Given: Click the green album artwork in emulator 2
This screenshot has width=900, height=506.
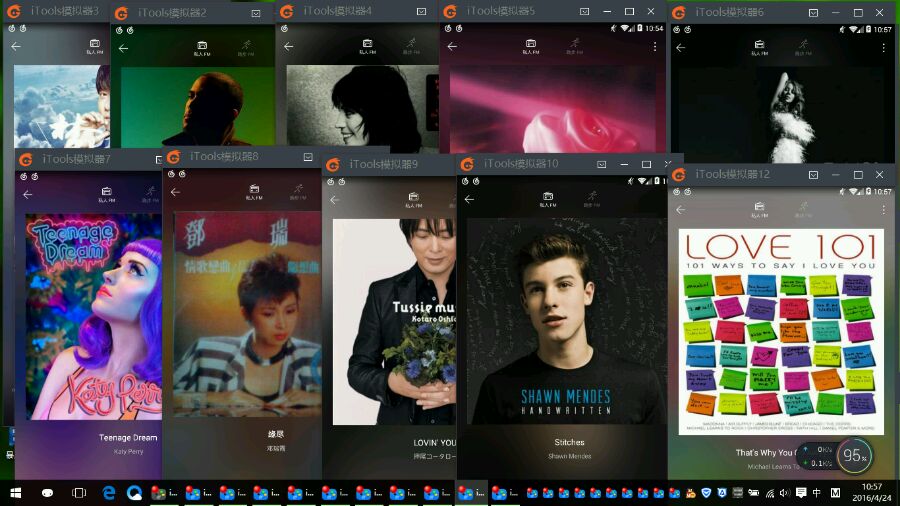Looking at the screenshot, I should (x=198, y=107).
